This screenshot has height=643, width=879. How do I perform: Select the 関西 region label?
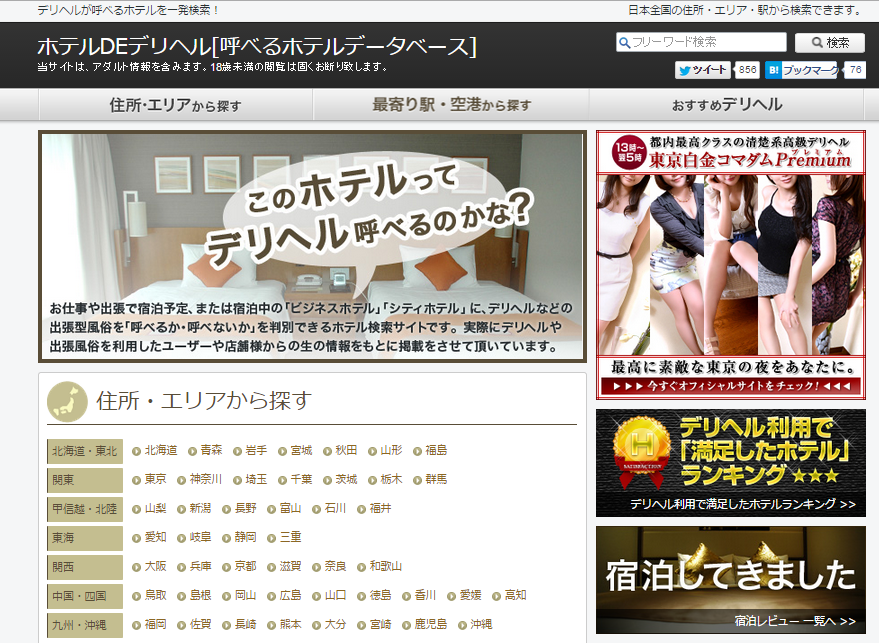point(85,567)
